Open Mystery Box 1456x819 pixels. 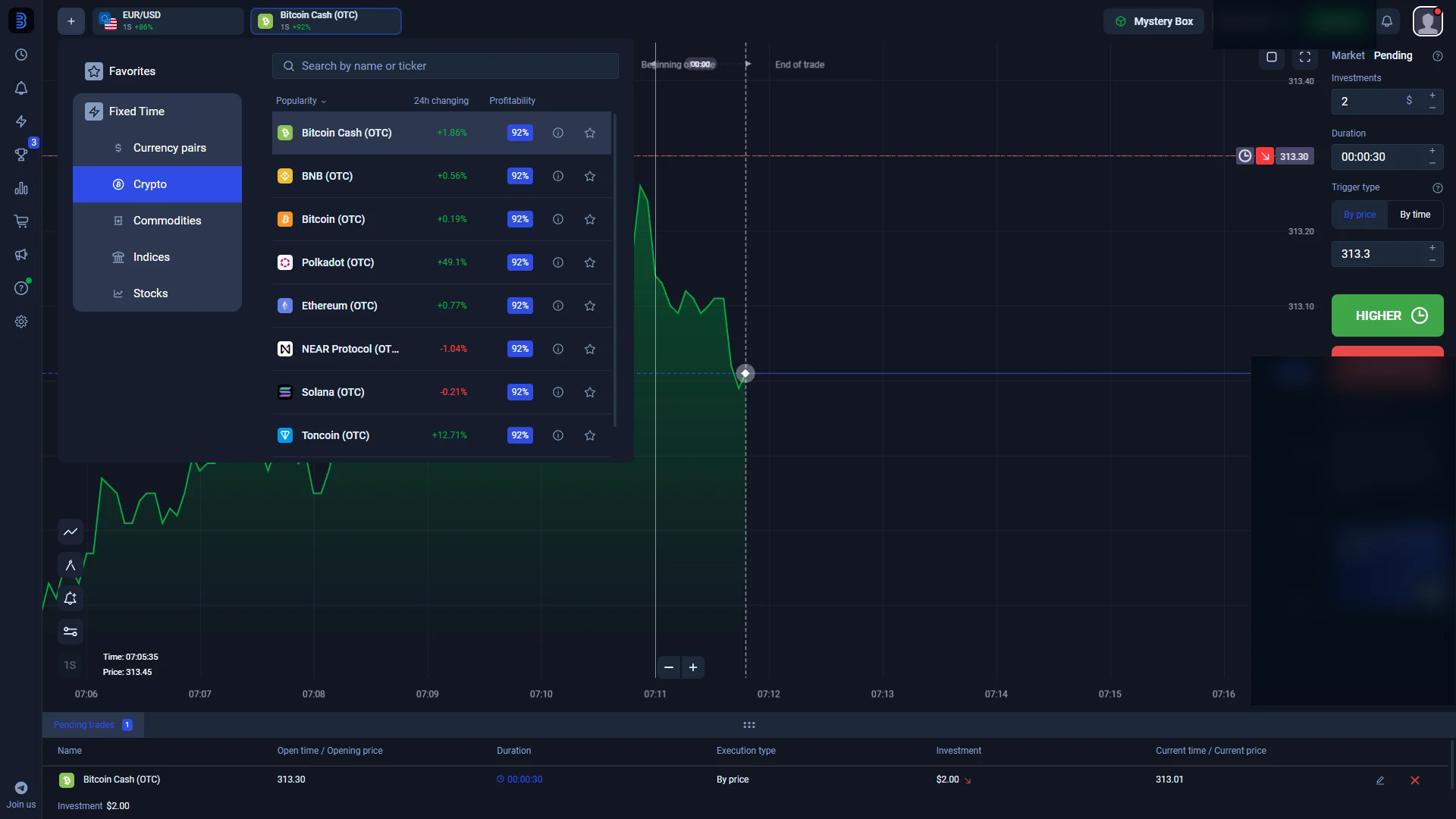tap(1153, 21)
